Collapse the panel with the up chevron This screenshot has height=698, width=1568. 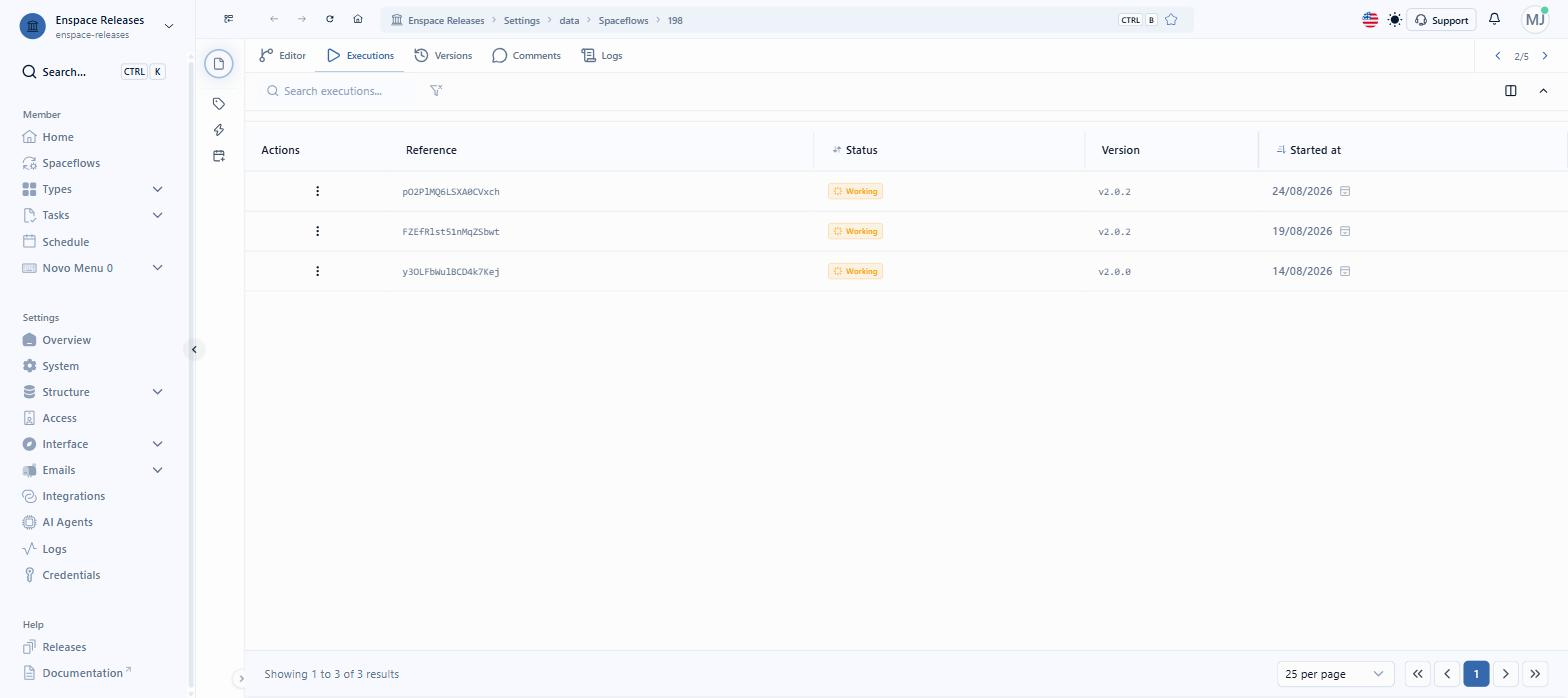click(1543, 91)
